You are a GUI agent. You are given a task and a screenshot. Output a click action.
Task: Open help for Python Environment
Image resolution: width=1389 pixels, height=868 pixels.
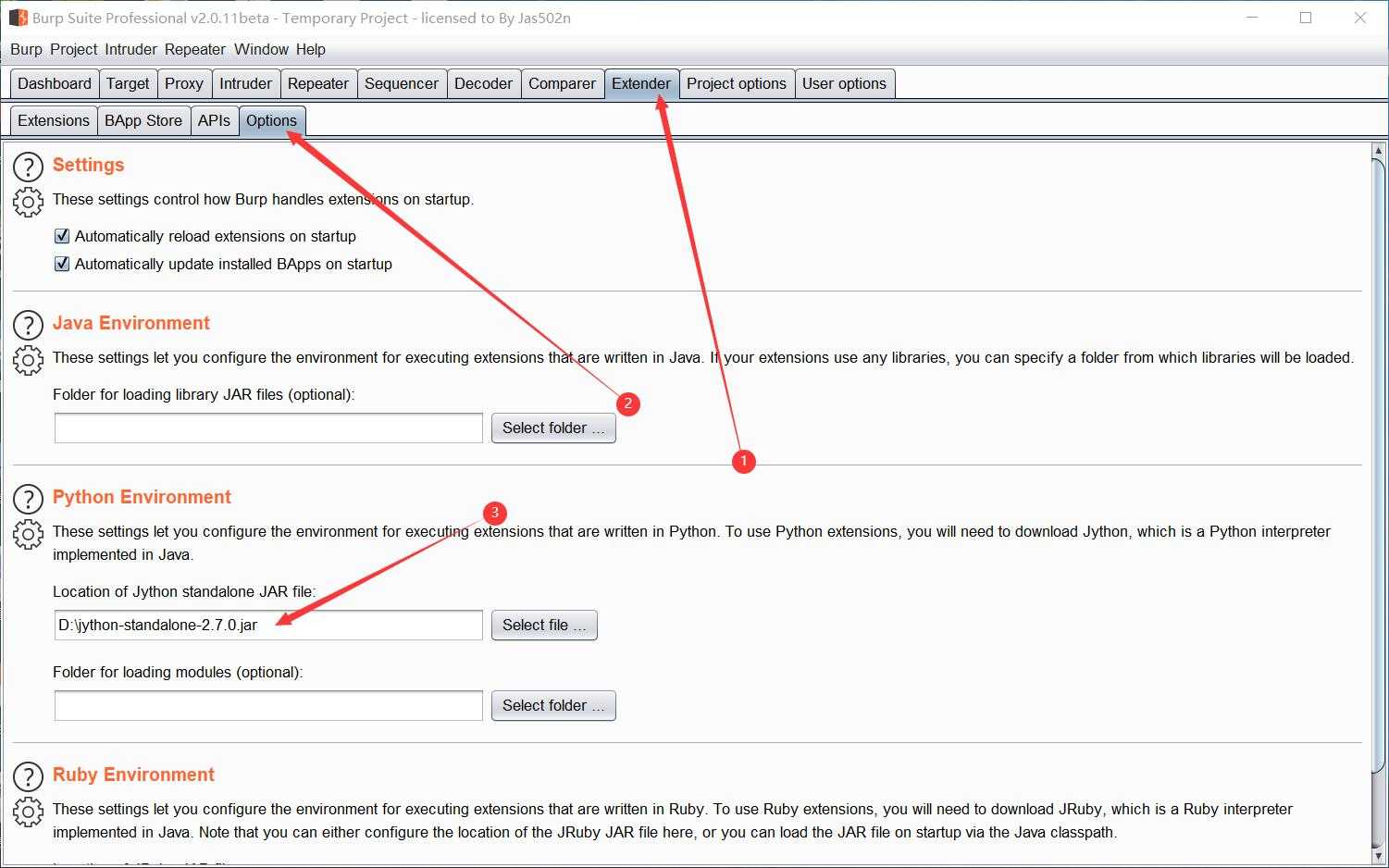click(29, 499)
